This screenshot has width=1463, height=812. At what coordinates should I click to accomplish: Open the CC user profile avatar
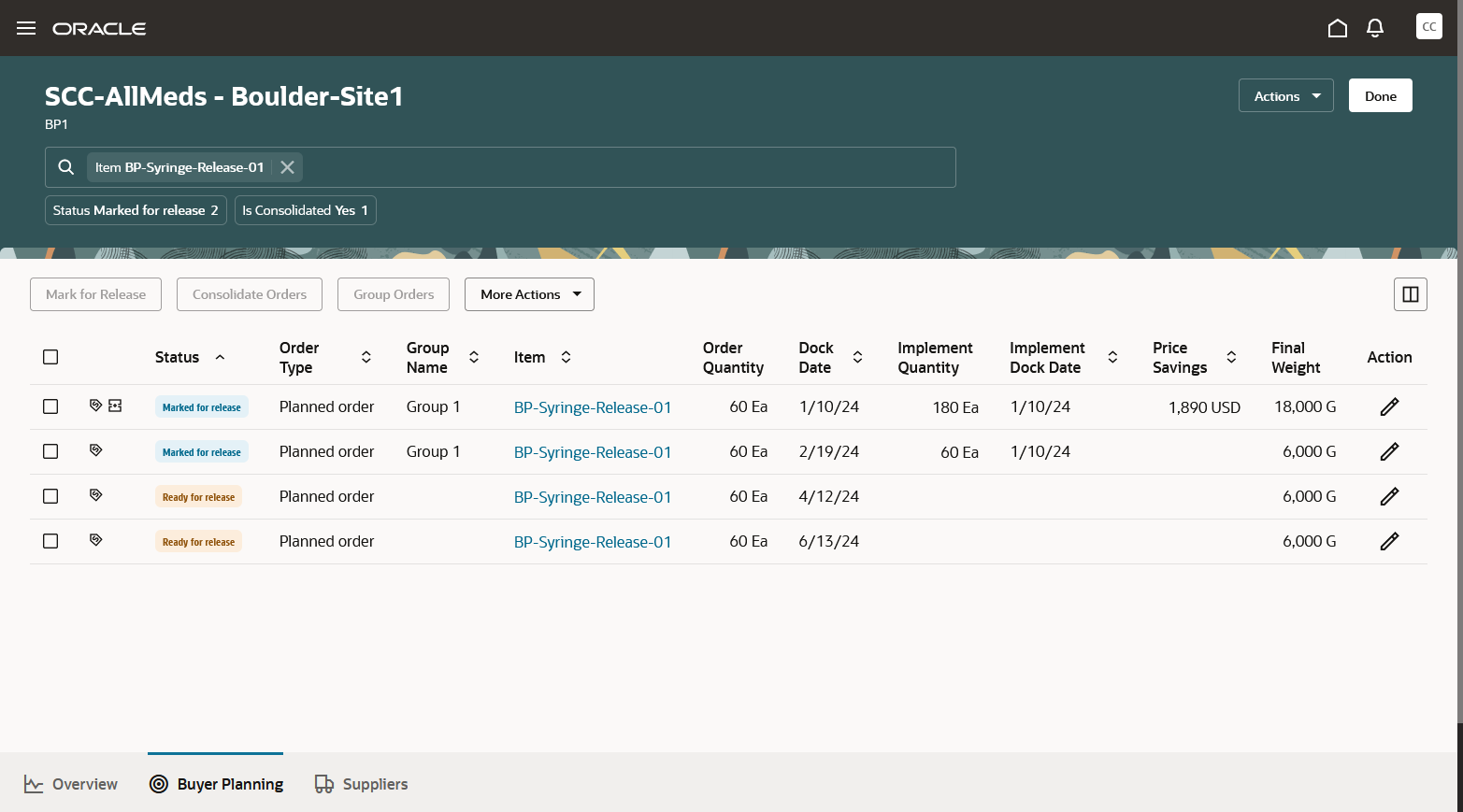click(x=1429, y=27)
